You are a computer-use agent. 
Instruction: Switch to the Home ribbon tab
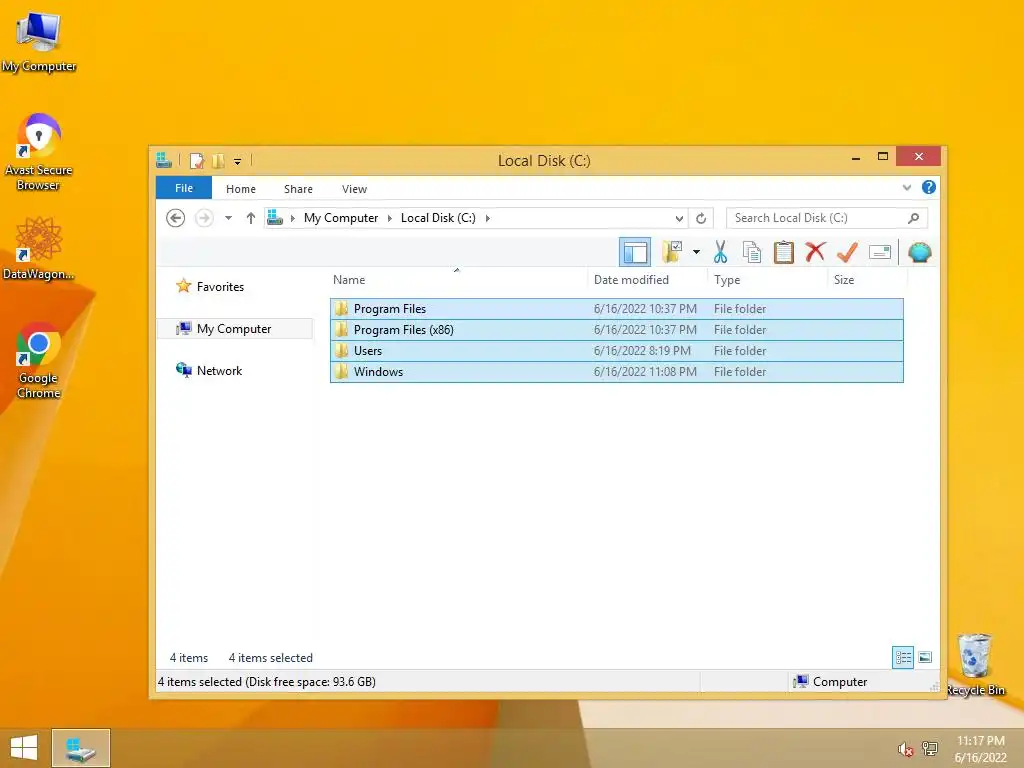[241, 189]
